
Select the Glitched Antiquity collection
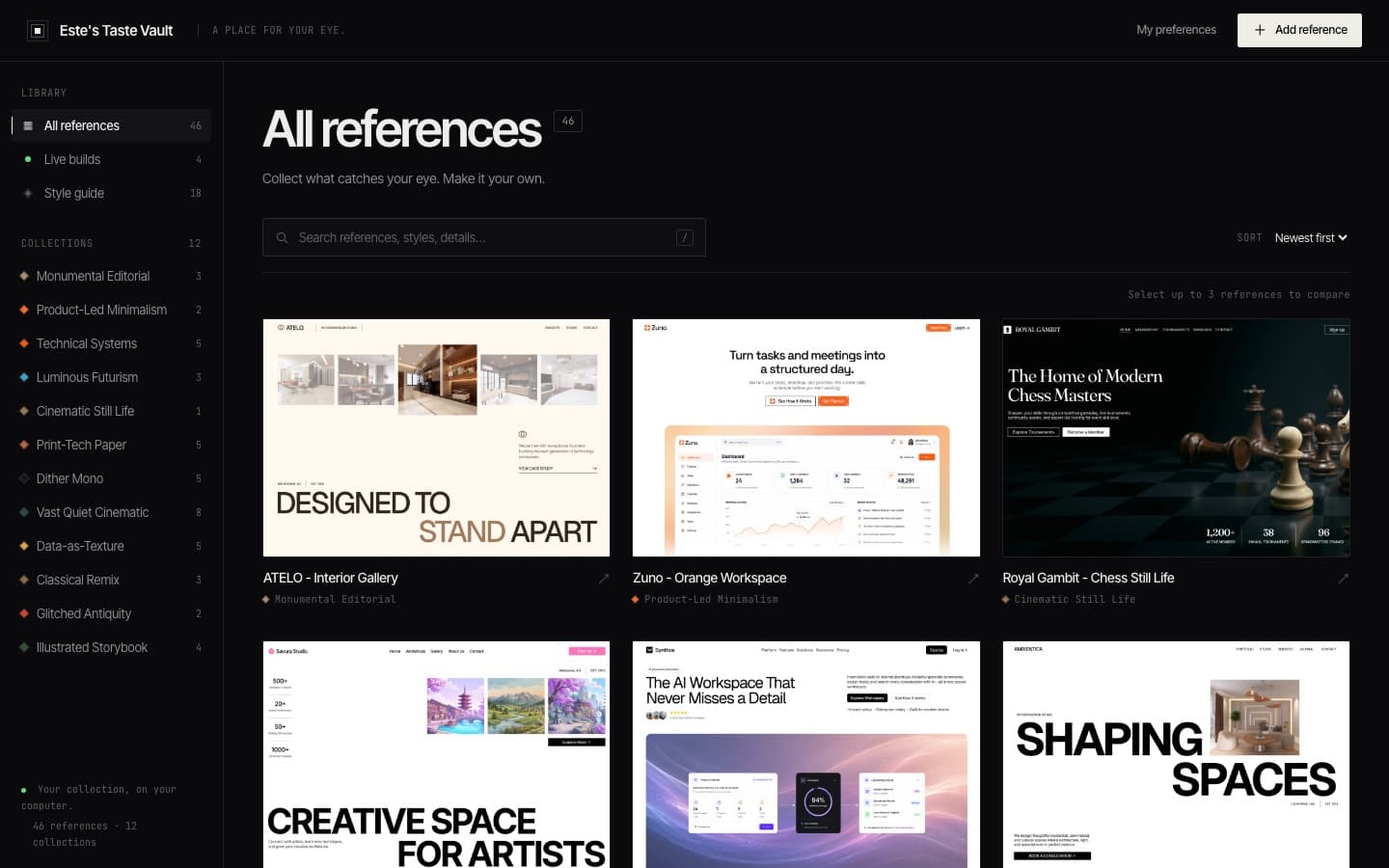(112, 613)
